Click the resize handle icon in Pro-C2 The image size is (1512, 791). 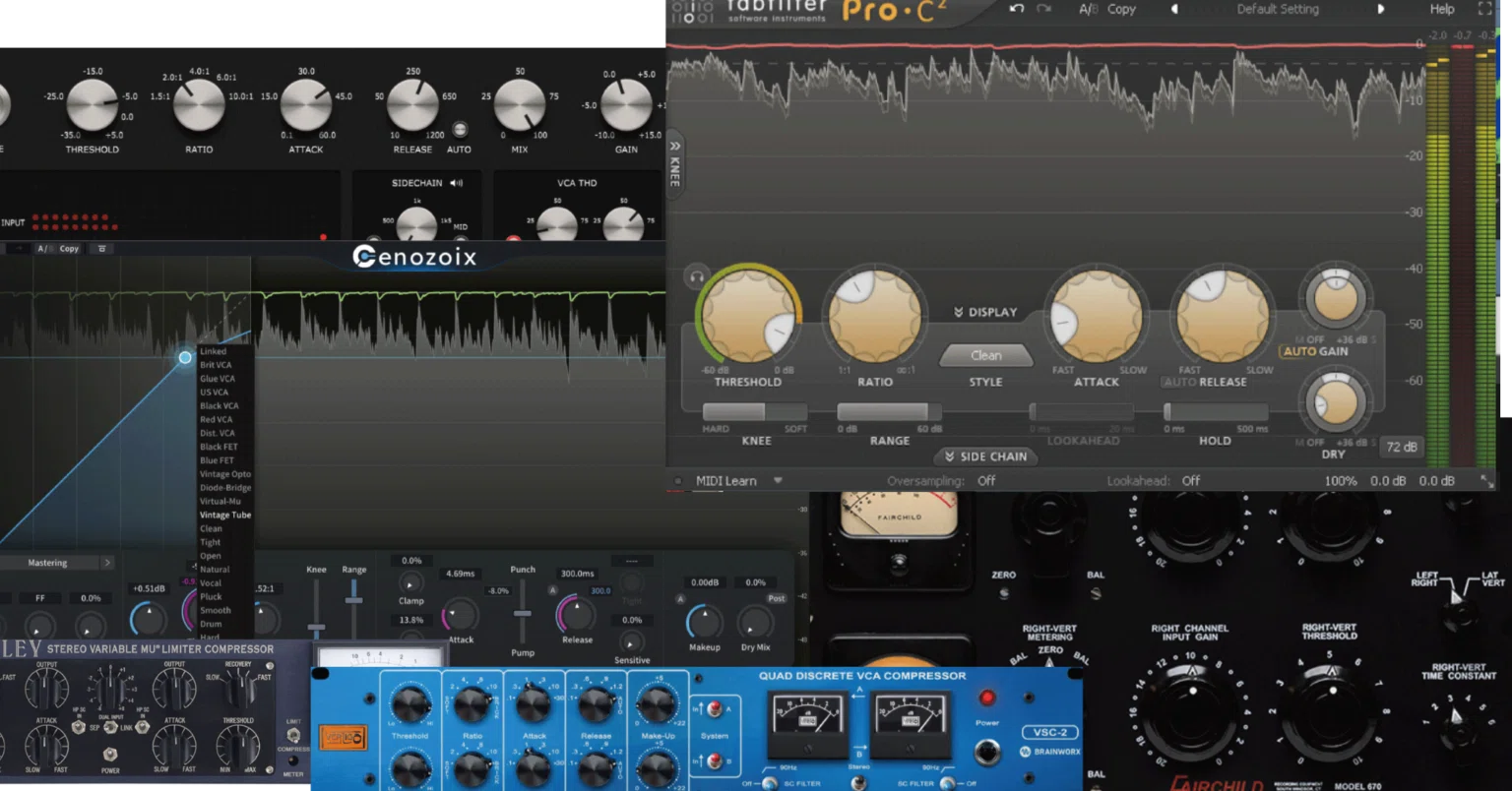tap(1486, 481)
